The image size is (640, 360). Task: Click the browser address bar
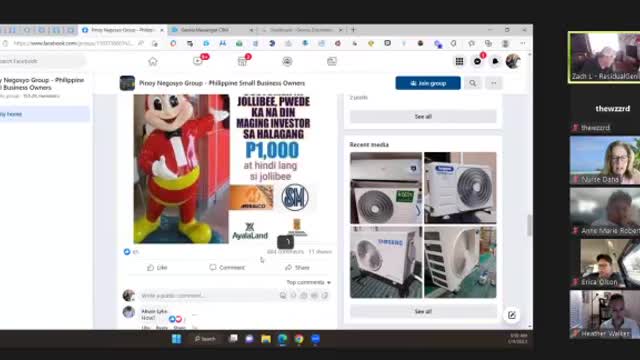[73, 43]
